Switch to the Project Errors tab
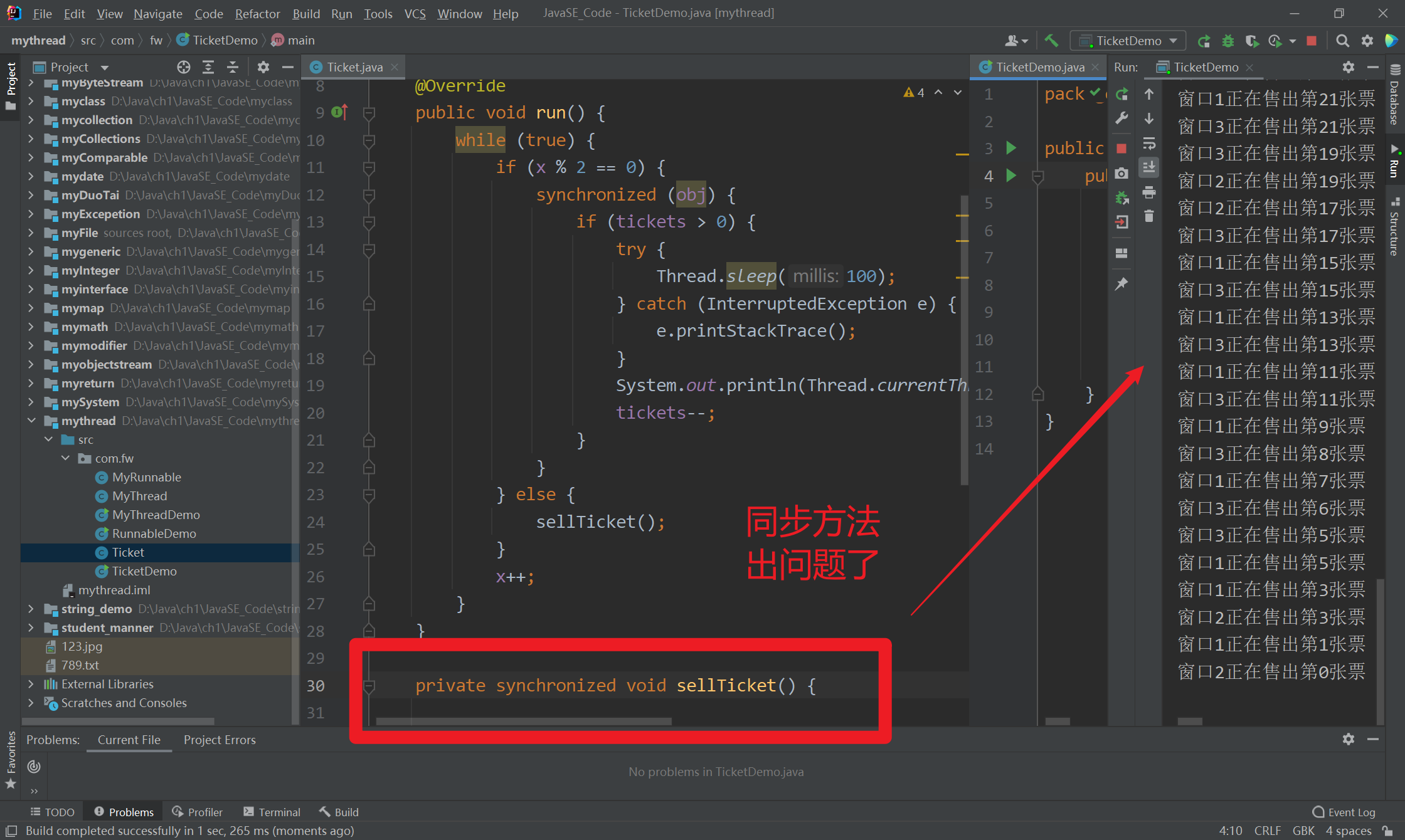This screenshot has width=1405, height=840. (220, 740)
